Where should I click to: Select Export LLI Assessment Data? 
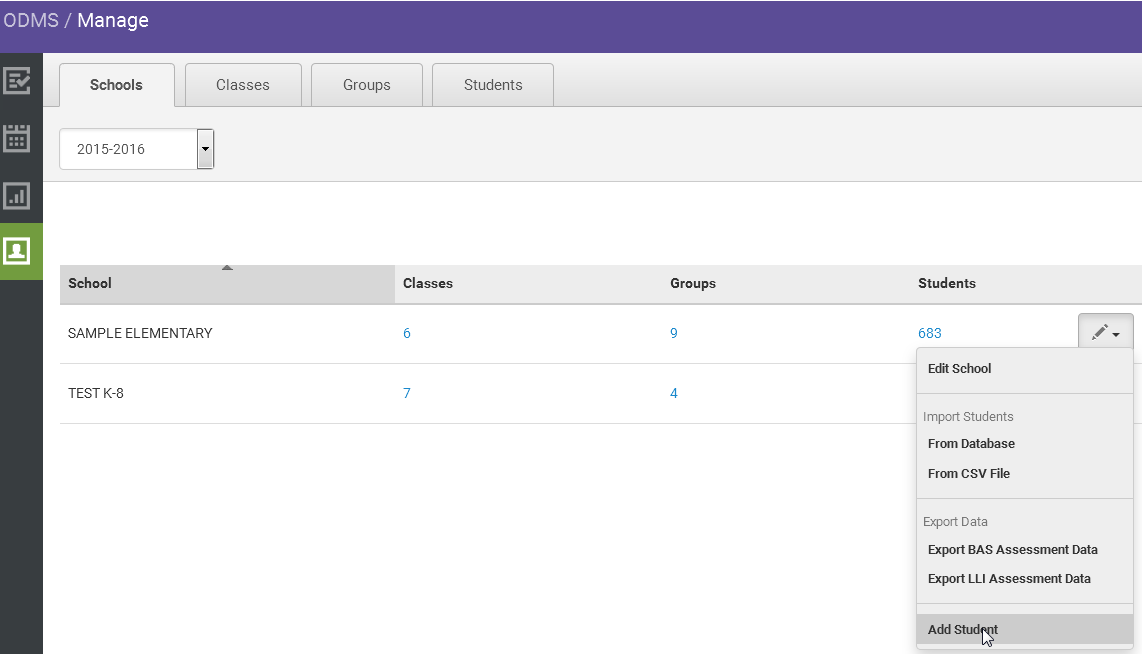pyautogui.click(x=1009, y=578)
